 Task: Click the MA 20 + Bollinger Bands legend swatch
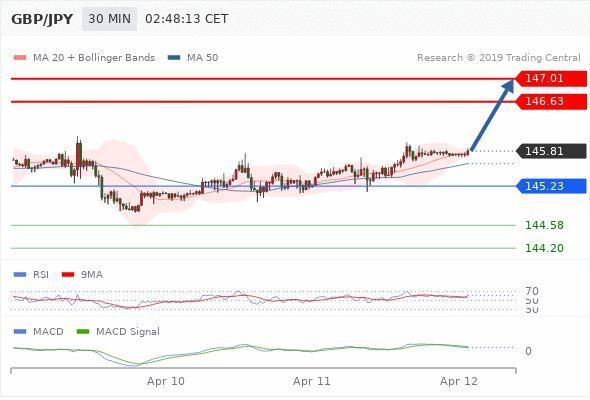[x=20, y=58]
